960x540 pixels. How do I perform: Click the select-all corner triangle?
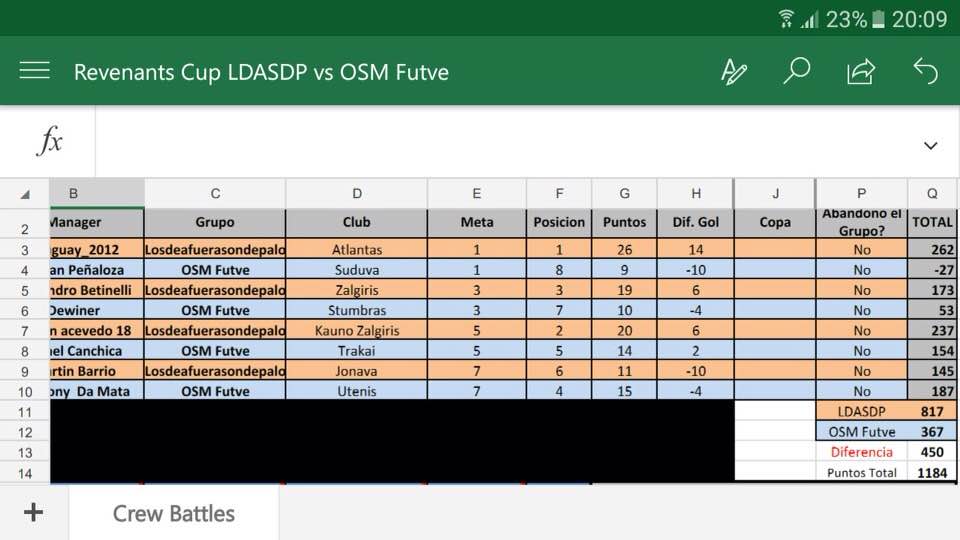[24, 194]
